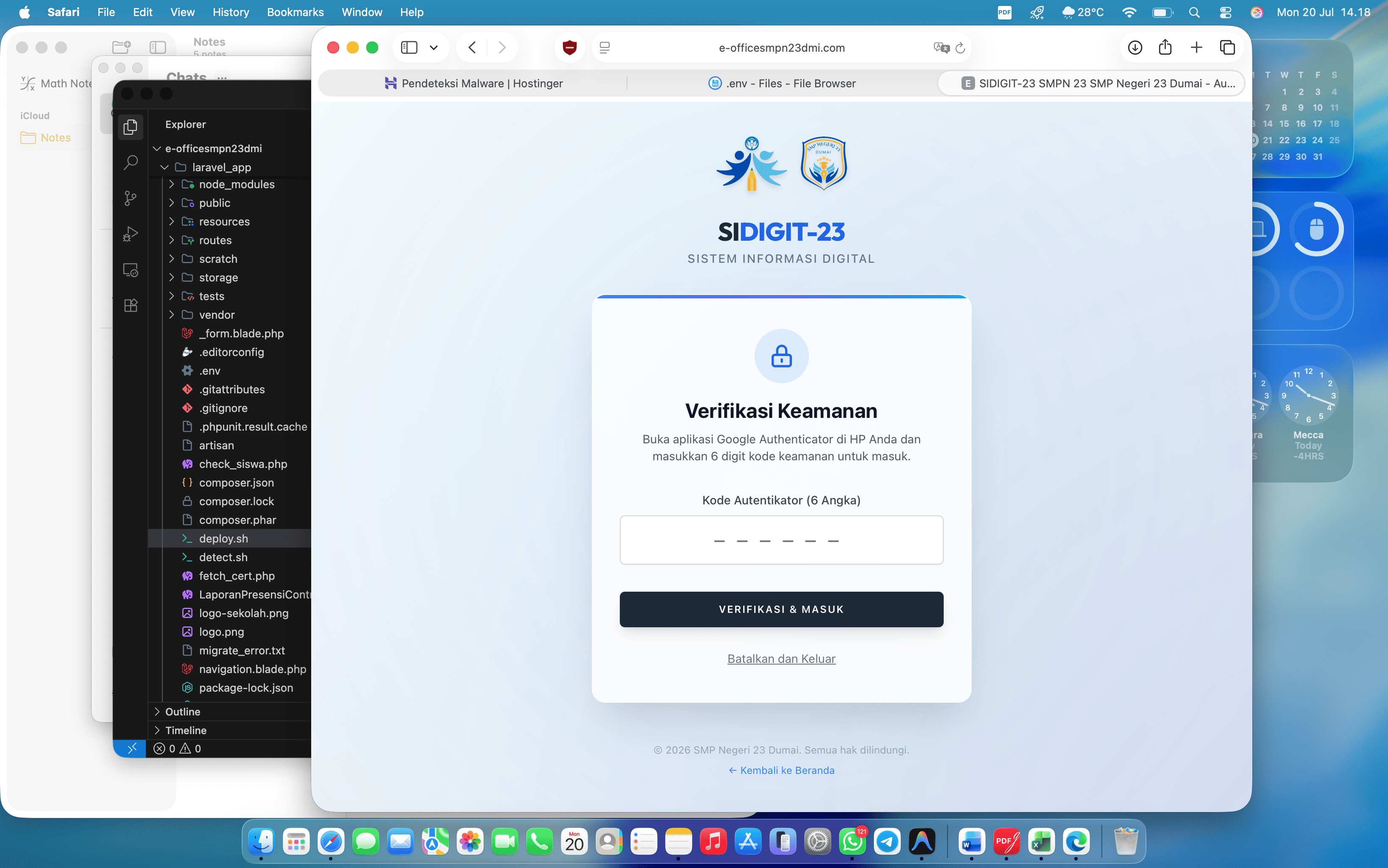Click the Kode Autentikator input field
This screenshot has height=868, width=1388.
click(x=781, y=540)
